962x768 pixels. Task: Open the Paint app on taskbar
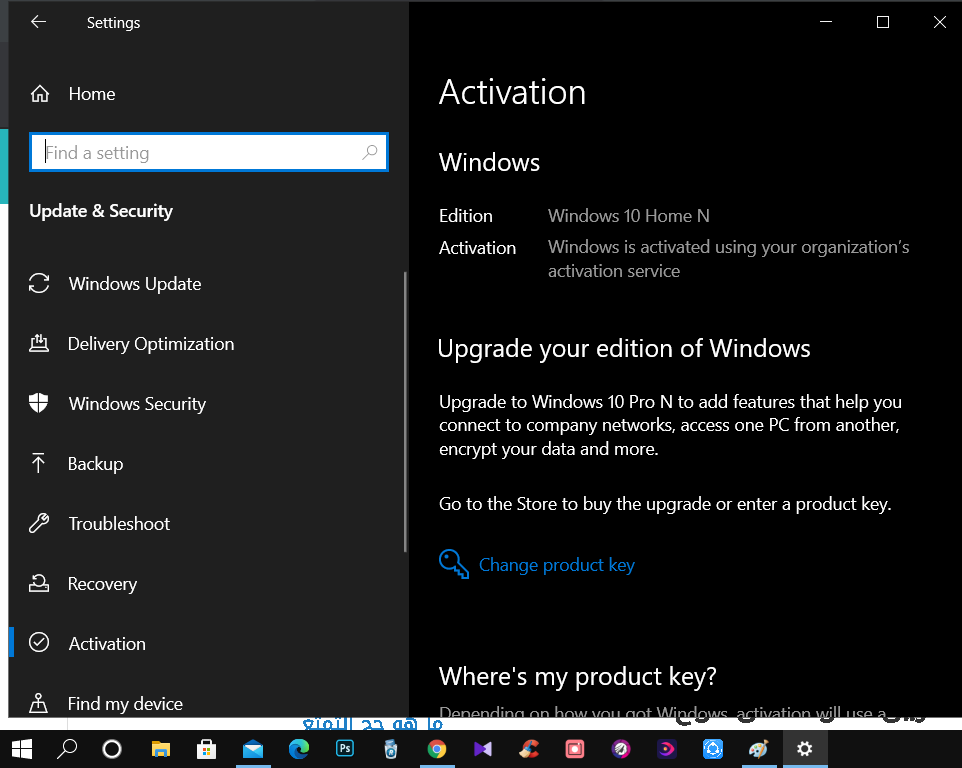pyautogui.click(x=758, y=749)
